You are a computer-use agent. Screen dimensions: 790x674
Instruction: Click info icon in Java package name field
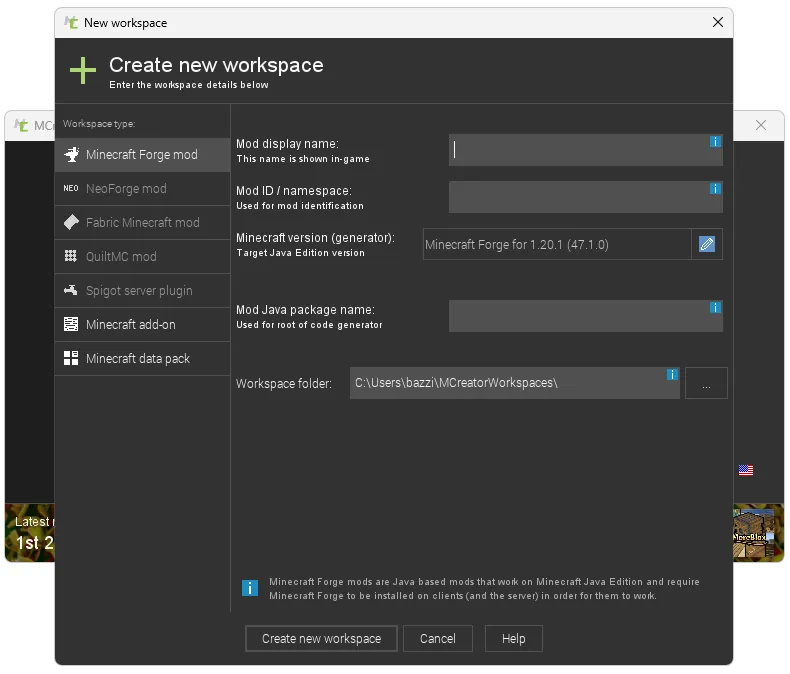click(715, 307)
